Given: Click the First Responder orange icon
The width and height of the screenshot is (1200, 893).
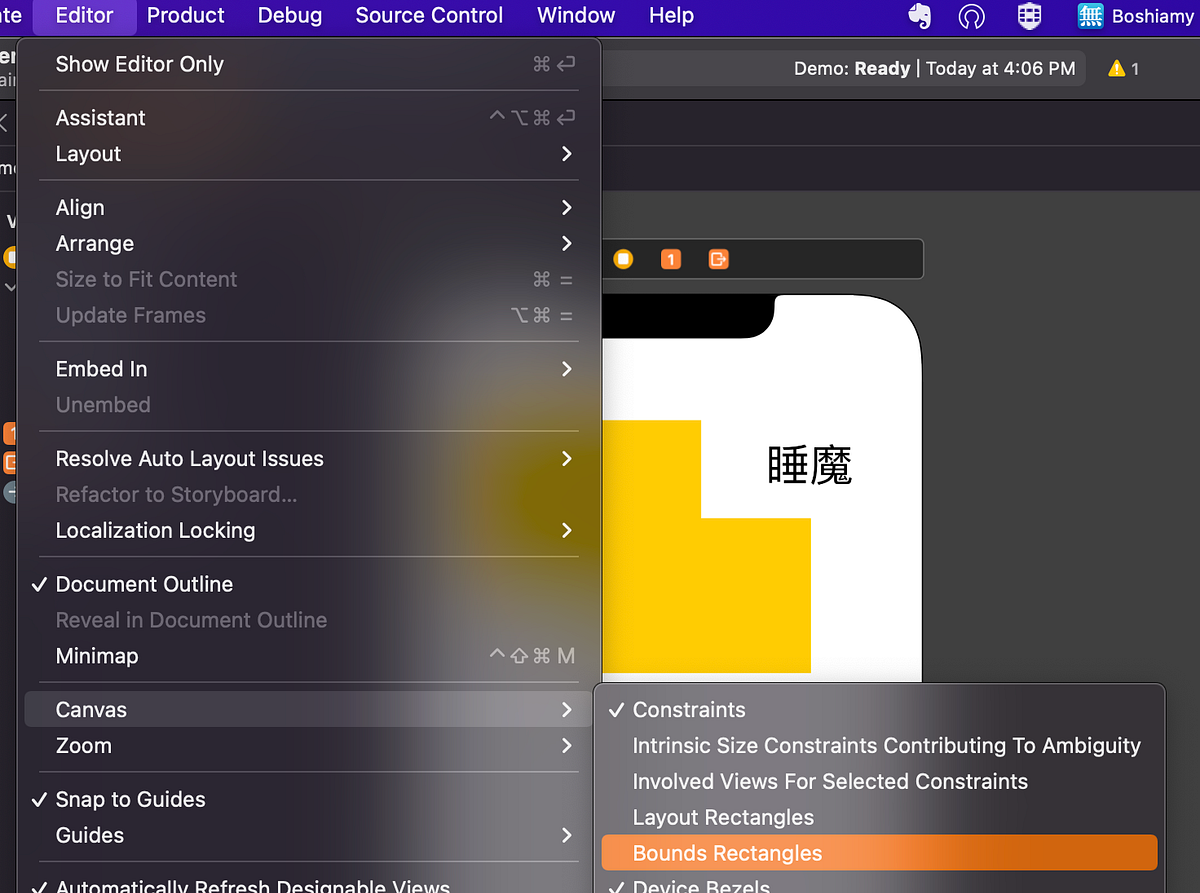Looking at the screenshot, I should [671, 259].
